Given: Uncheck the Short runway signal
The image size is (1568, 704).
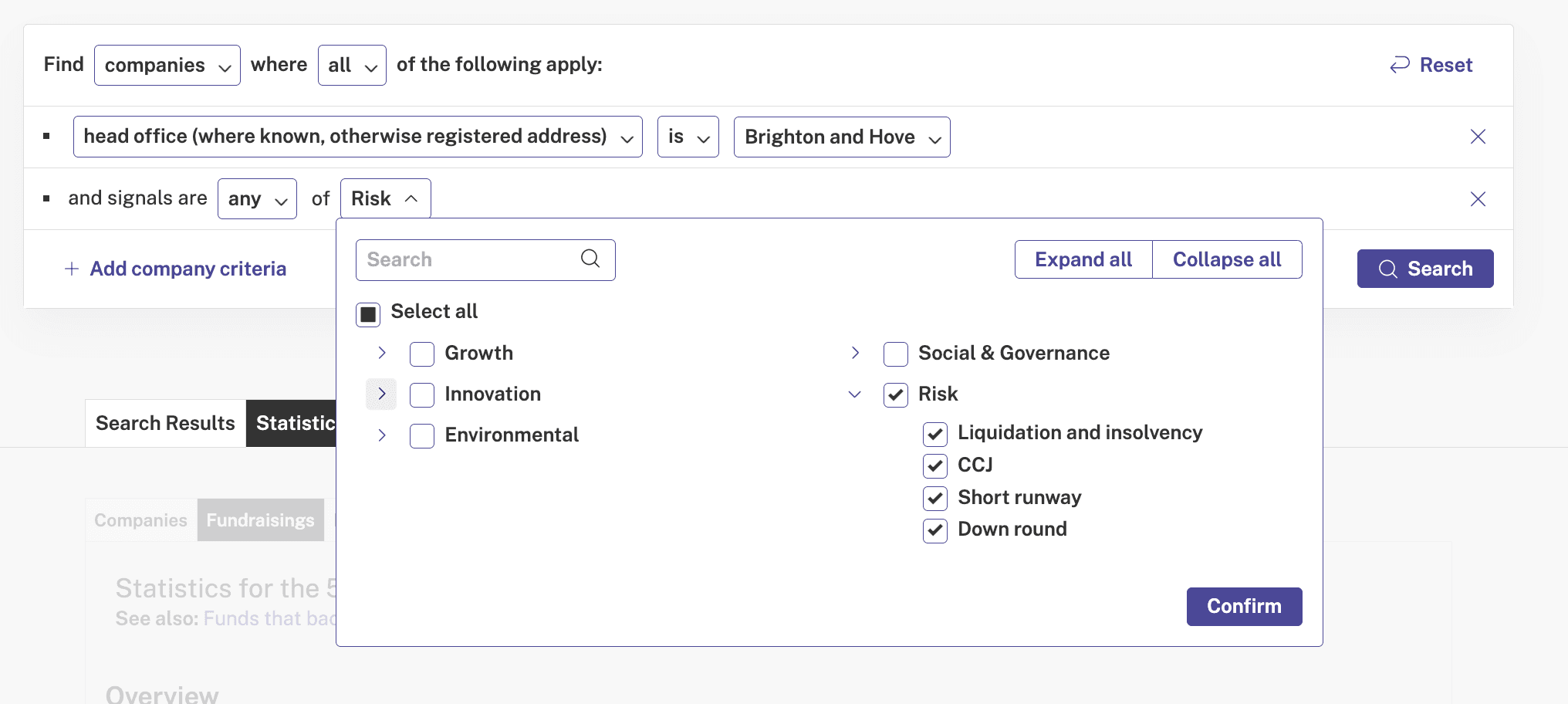Looking at the screenshot, I should point(935,499).
